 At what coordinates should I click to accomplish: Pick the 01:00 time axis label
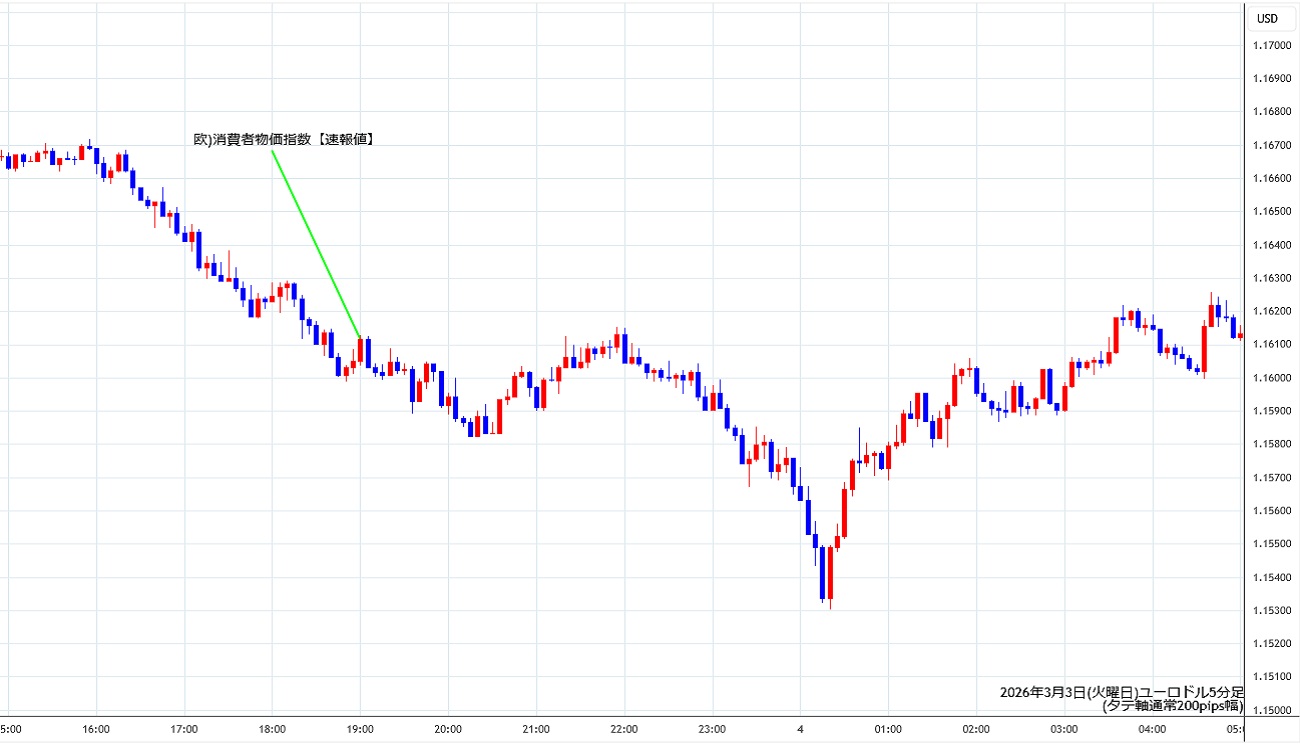[888, 729]
